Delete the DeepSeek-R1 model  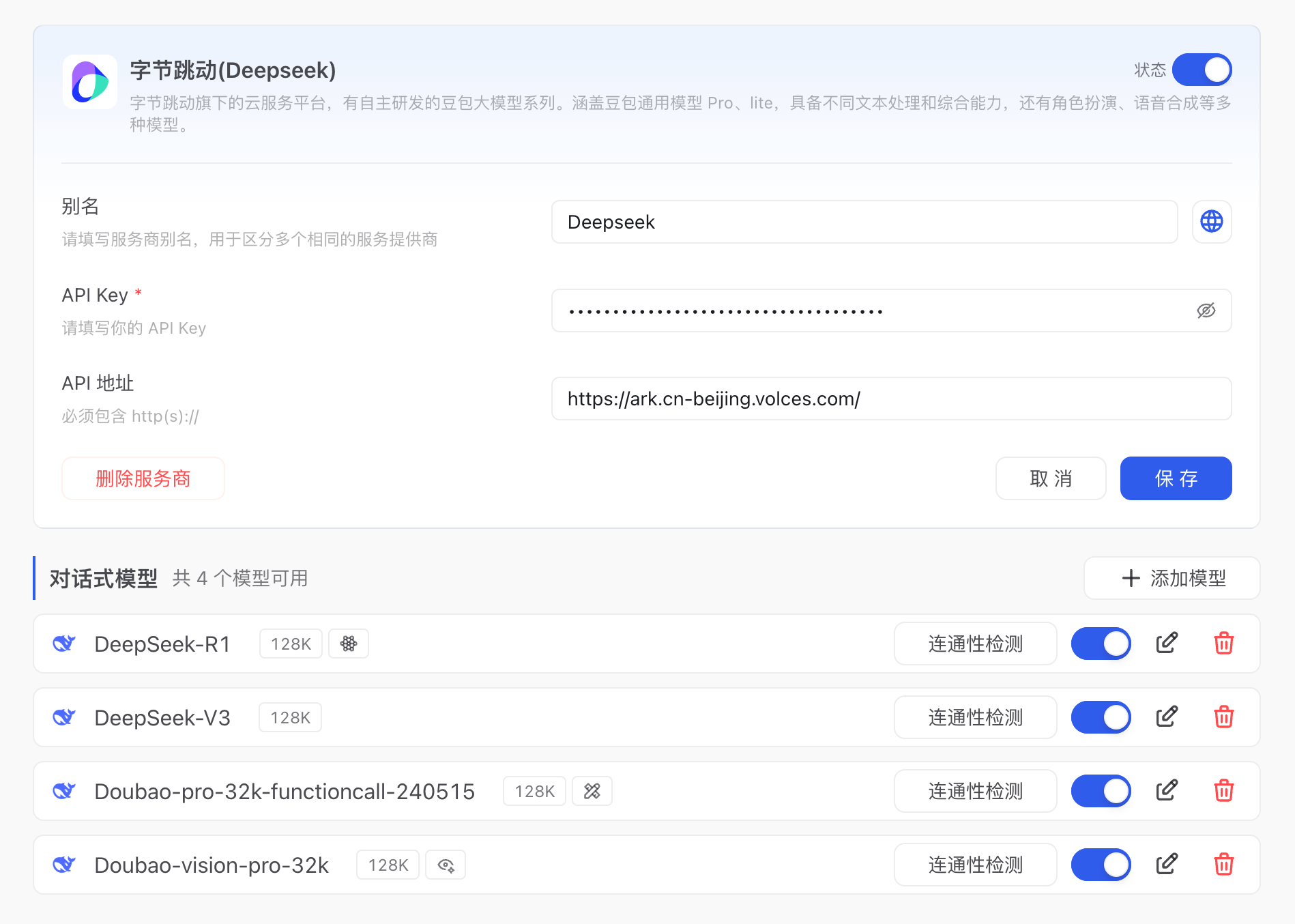[x=1224, y=644]
